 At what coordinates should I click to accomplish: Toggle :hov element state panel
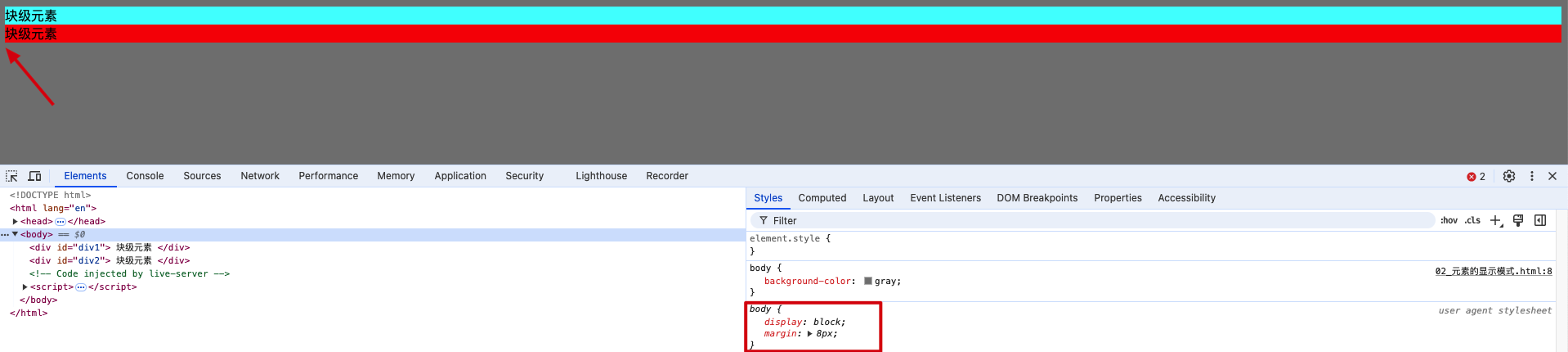pyautogui.click(x=1449, y=220)
